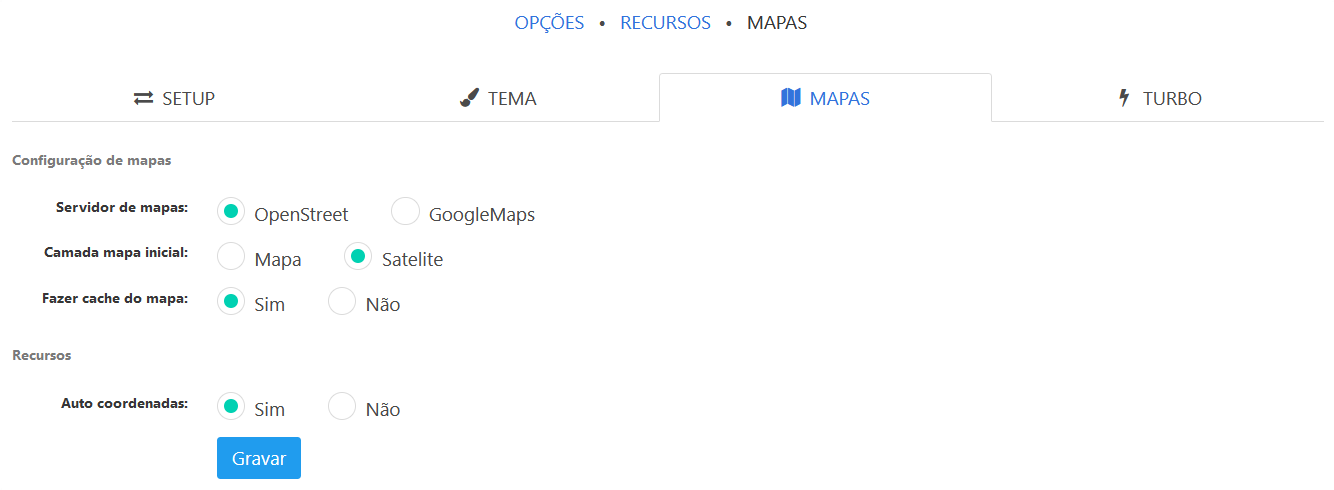Click the MAPAS breadcrumb text at the top
Image resolution: width=1334 pixels, height=490 pixels.
[x=777, y=23]
